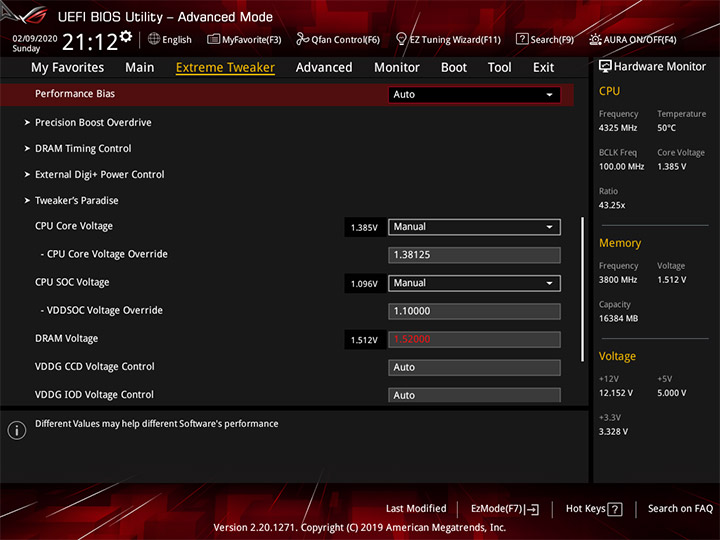This screenshot has width=720, height=540.
Task: Click the 43.25x ratio value
Action: (612, 205)
